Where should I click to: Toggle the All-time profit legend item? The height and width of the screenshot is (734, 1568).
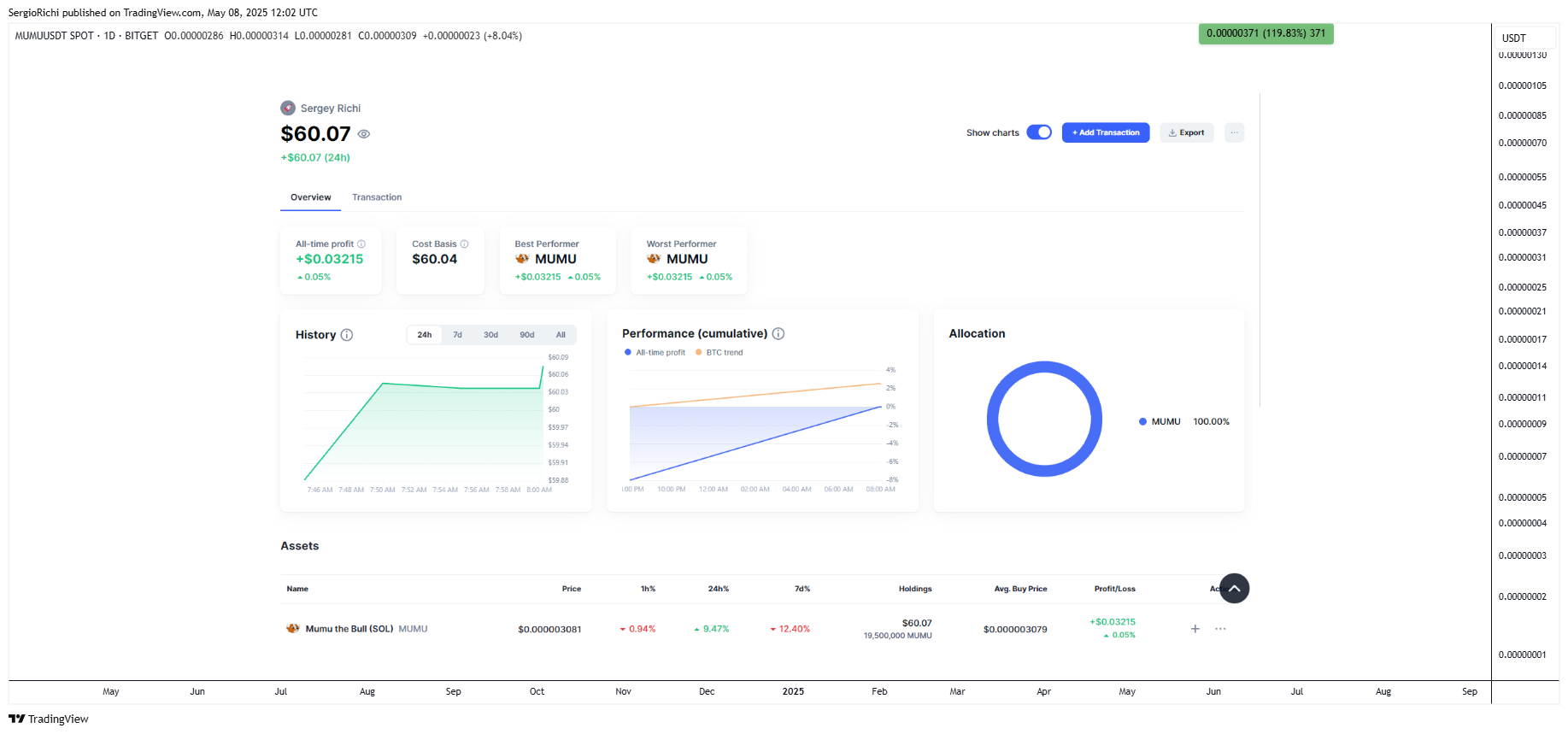tap(655, 353)
